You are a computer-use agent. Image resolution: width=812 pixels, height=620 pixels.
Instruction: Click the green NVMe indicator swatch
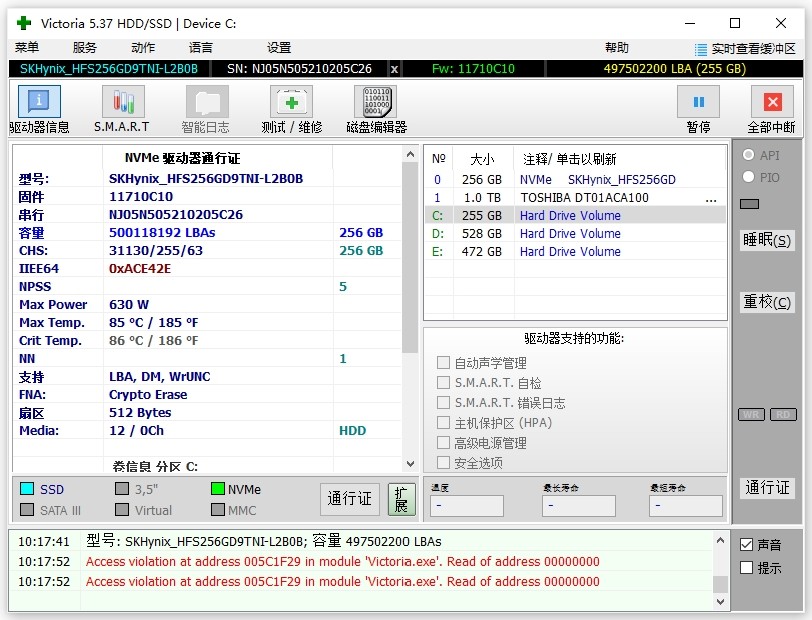218,490
